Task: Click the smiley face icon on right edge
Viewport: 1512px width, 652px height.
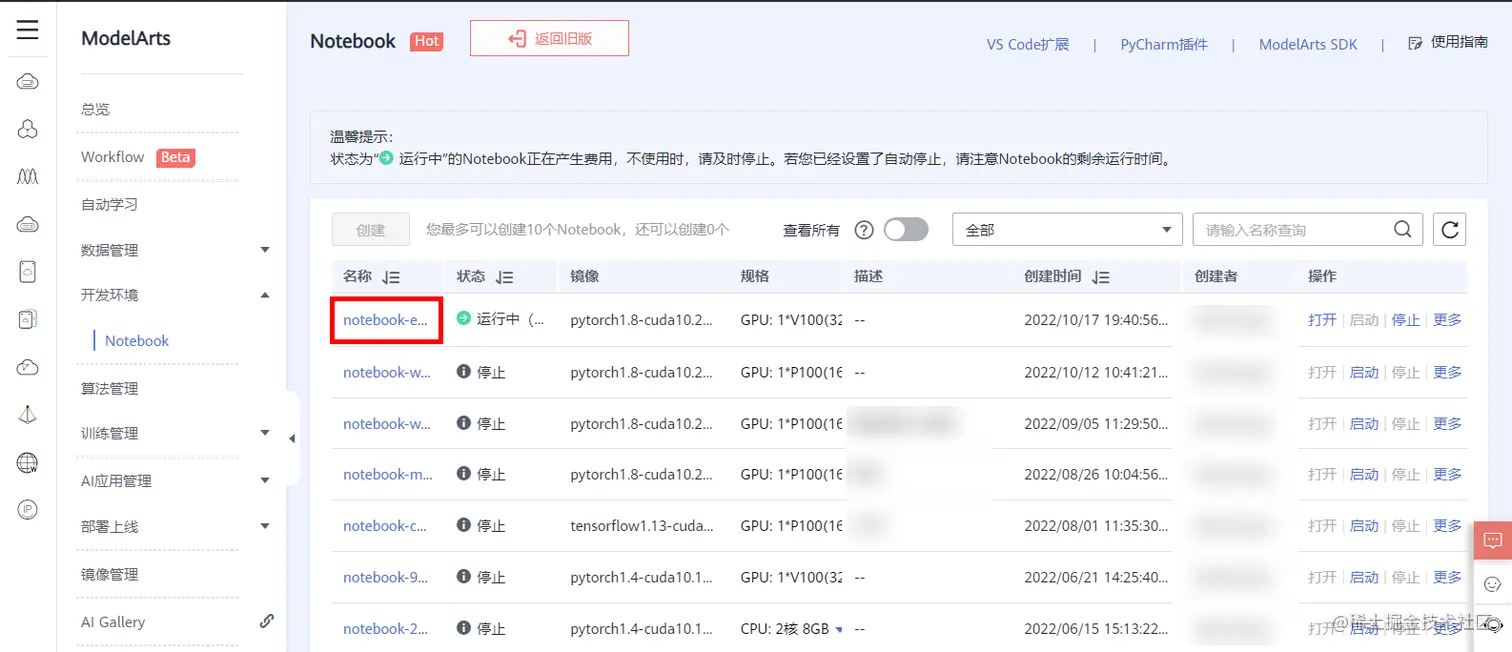Action: [x=1492, y=584]
